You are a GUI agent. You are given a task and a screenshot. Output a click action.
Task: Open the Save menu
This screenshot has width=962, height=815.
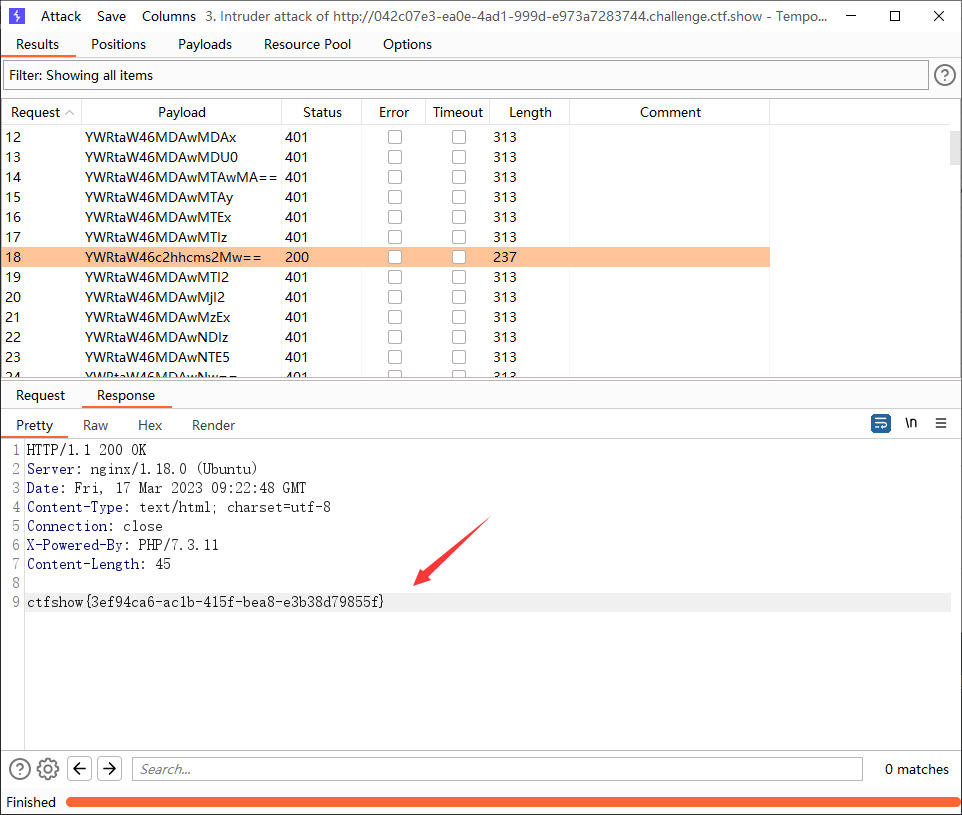pyautogui.click(x=111, y=17)
